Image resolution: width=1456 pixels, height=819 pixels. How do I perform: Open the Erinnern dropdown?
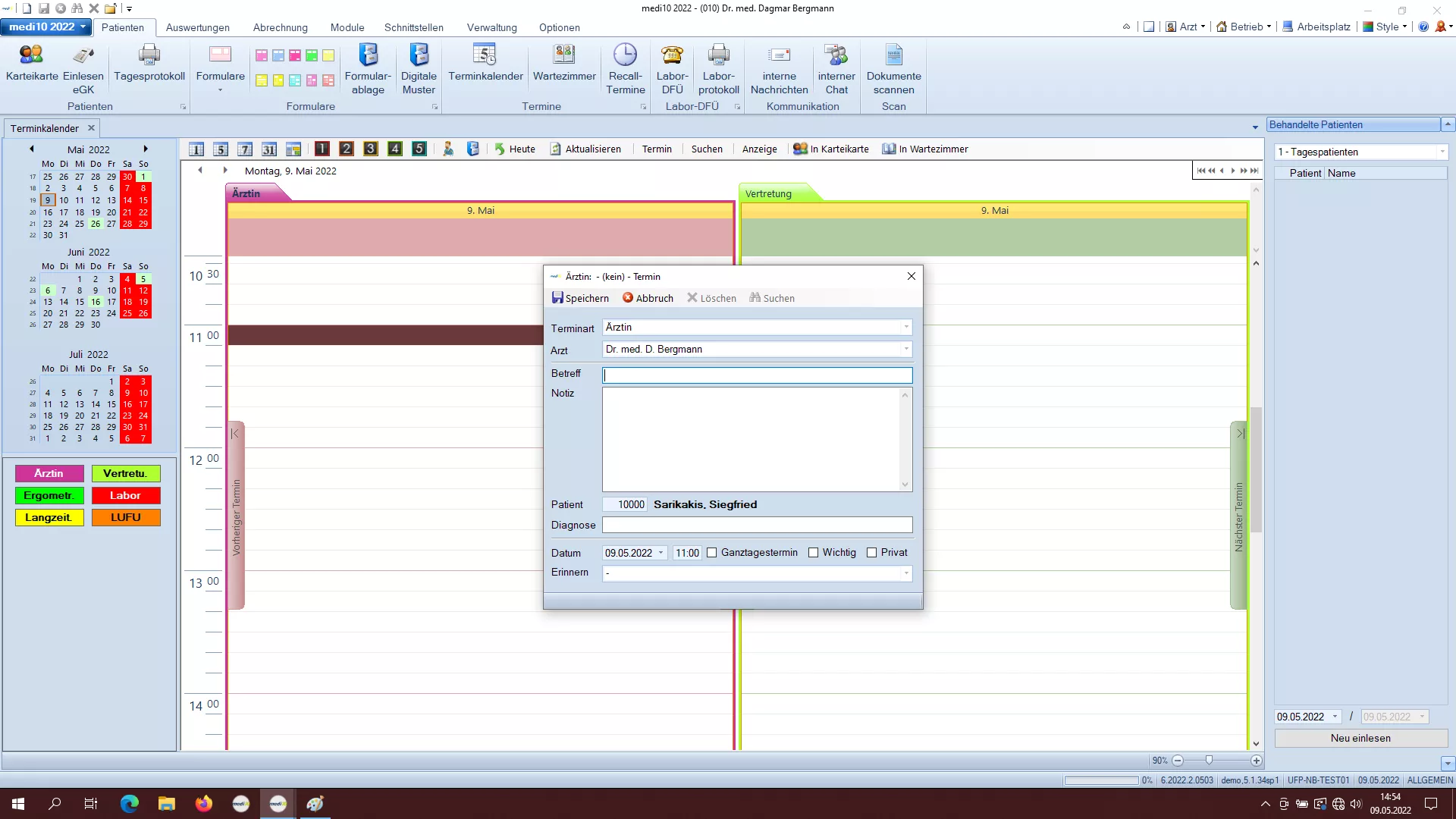[x=906, y=573]
